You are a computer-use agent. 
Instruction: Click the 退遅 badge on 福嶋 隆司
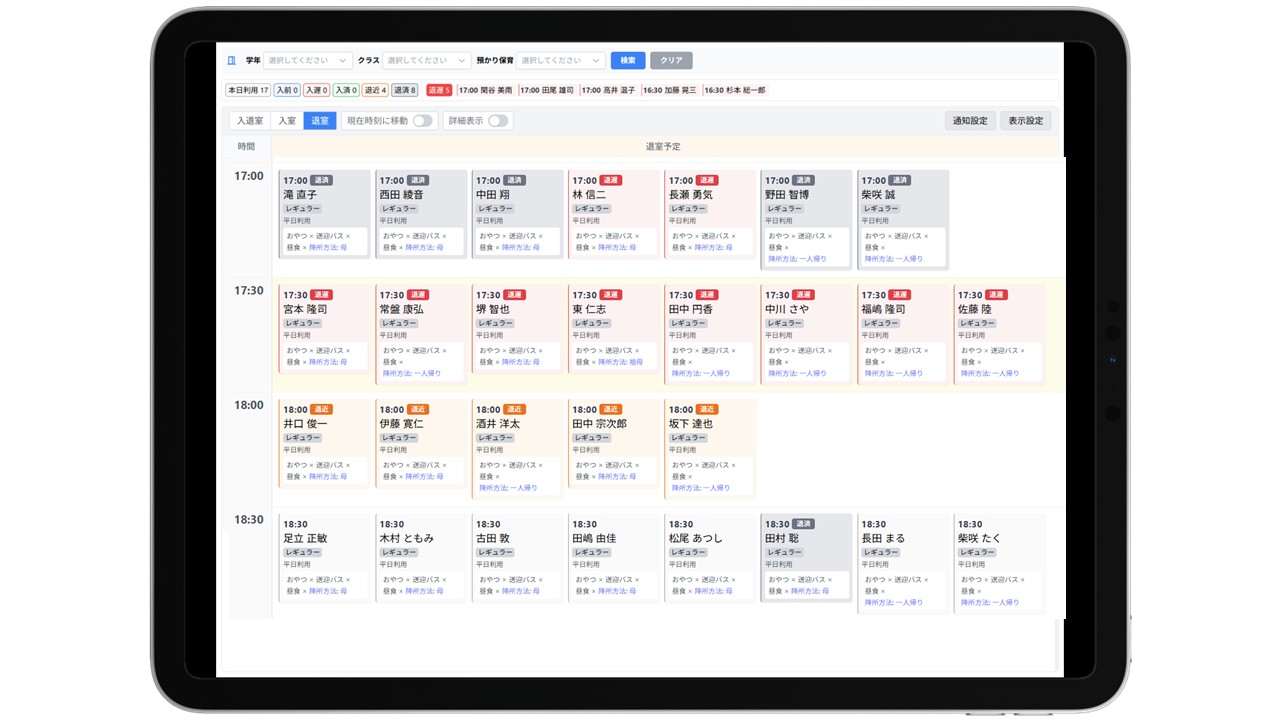click(899, 295)
